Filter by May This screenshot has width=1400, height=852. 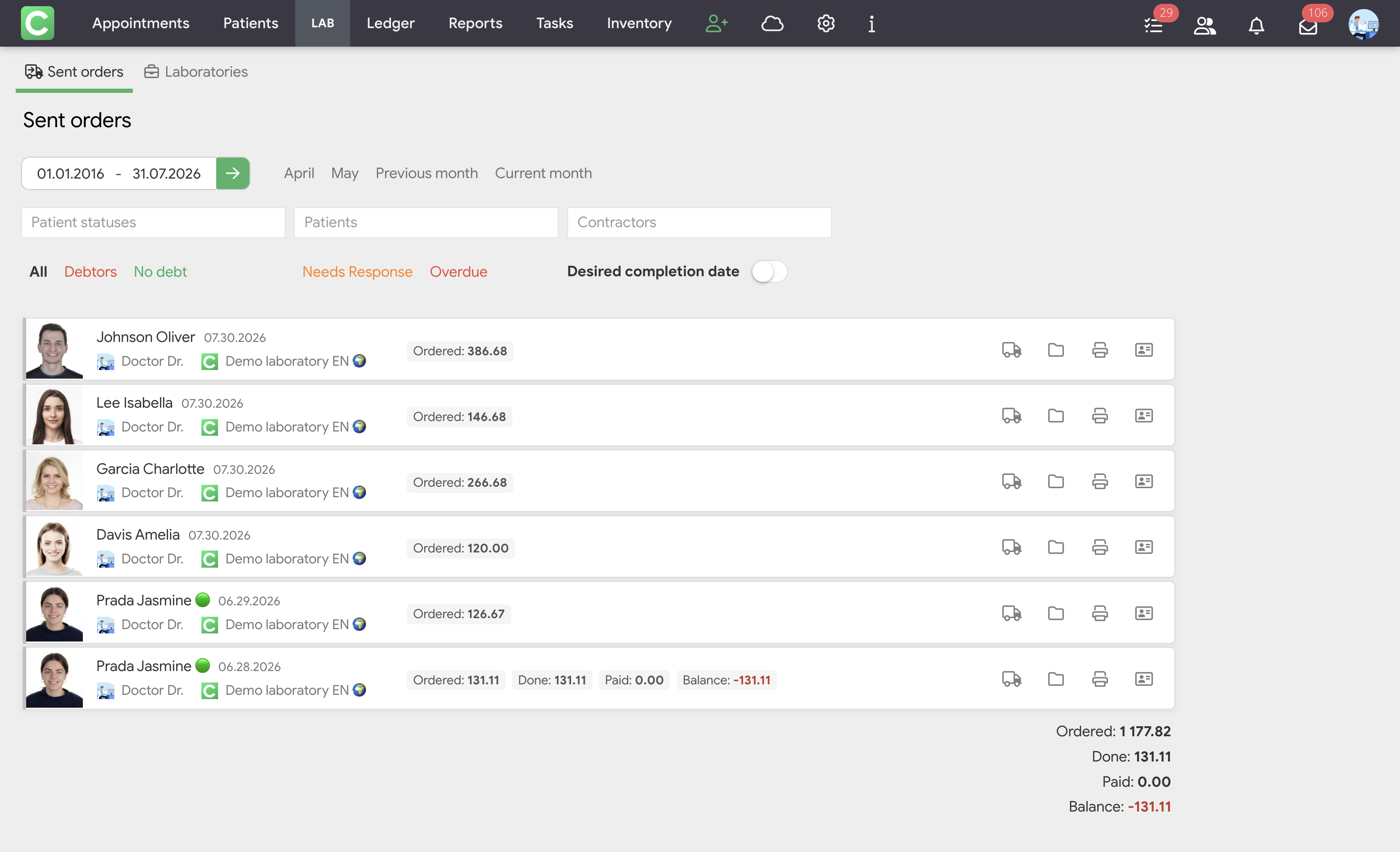point(344,173)
